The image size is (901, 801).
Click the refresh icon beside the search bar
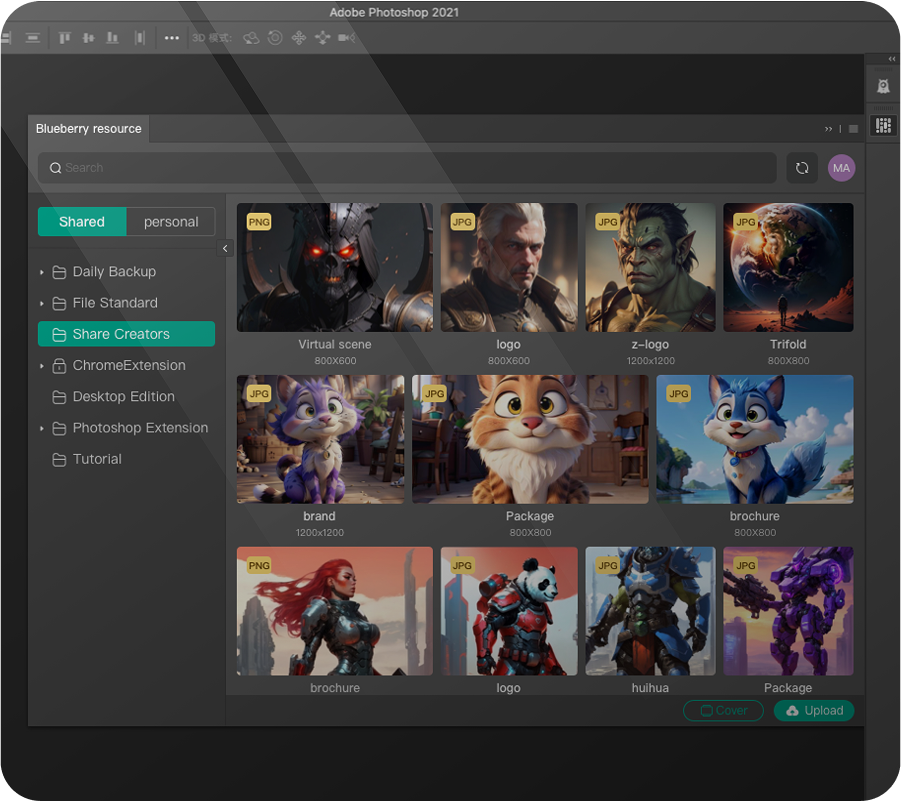click(x=801, y=168)
